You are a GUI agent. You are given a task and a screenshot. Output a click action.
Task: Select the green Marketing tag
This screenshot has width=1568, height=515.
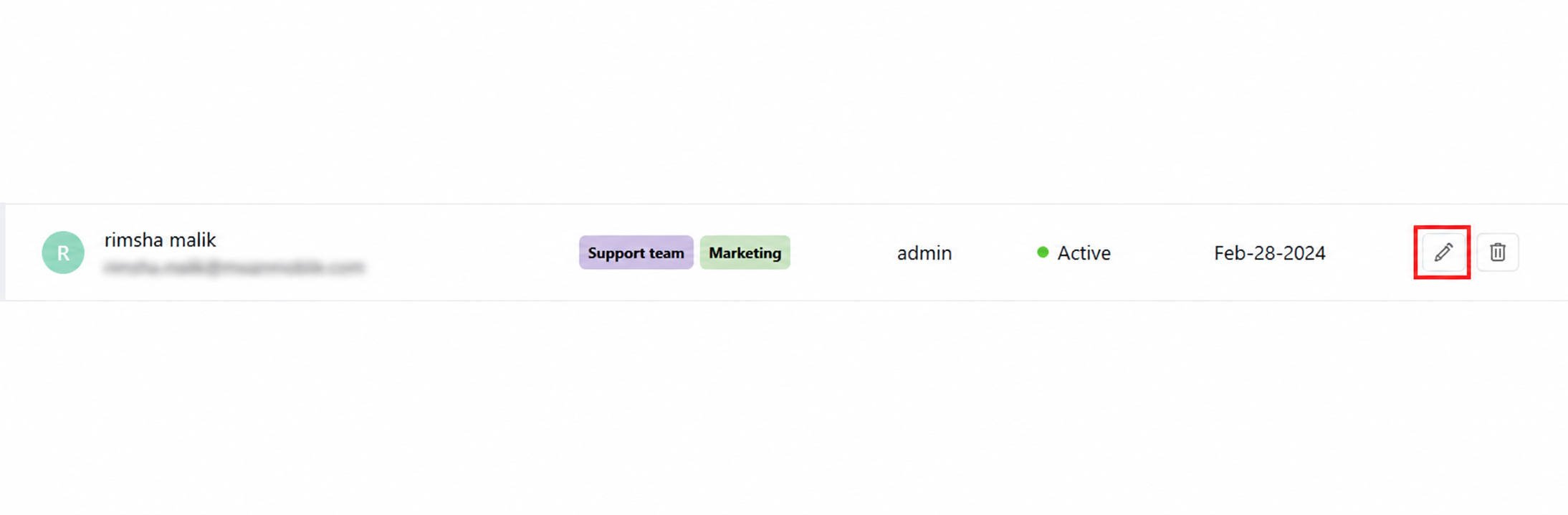[745, 252]
